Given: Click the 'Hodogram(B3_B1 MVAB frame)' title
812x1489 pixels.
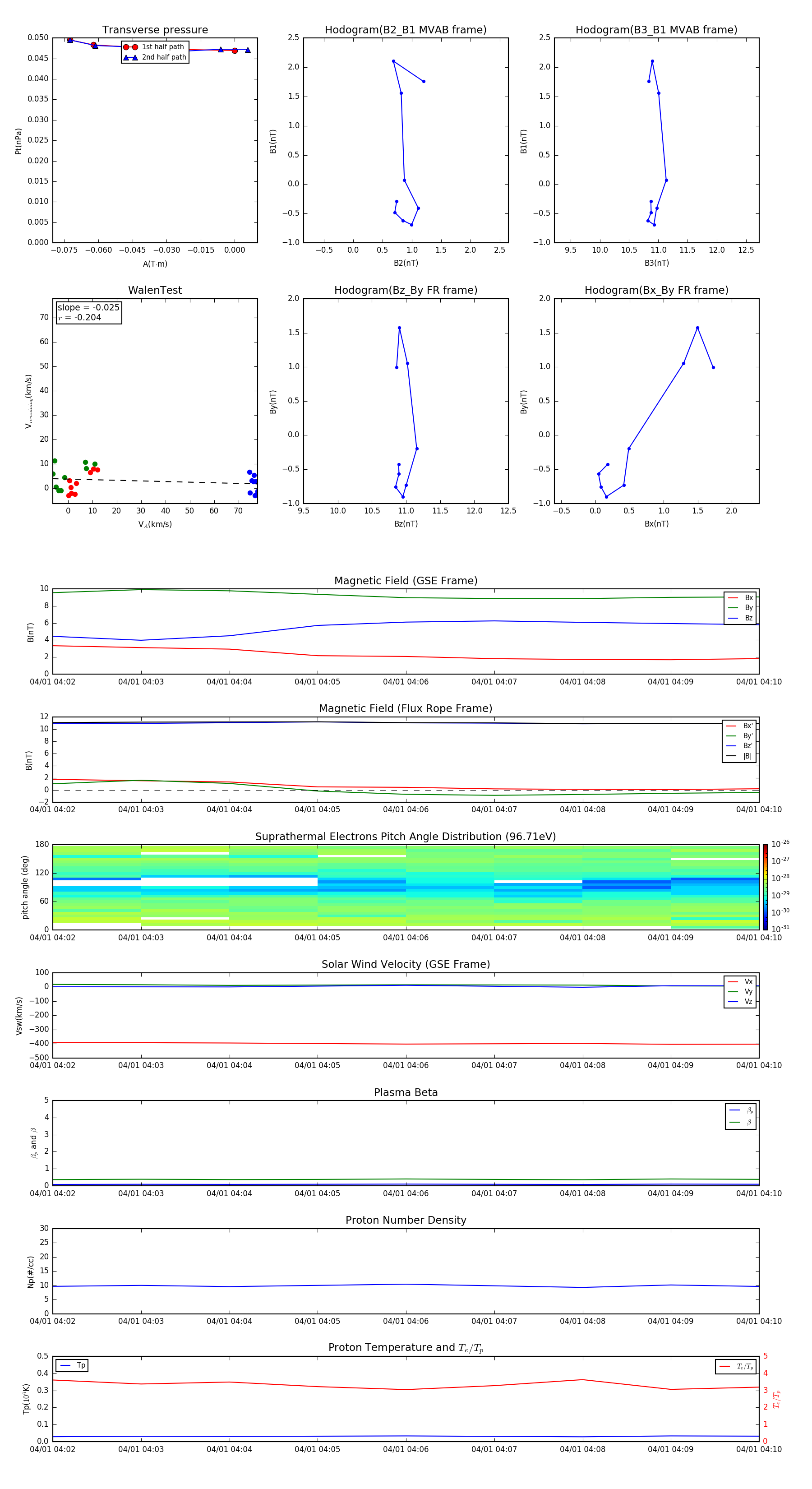Looking at the screenshot, I should (656, 30).
